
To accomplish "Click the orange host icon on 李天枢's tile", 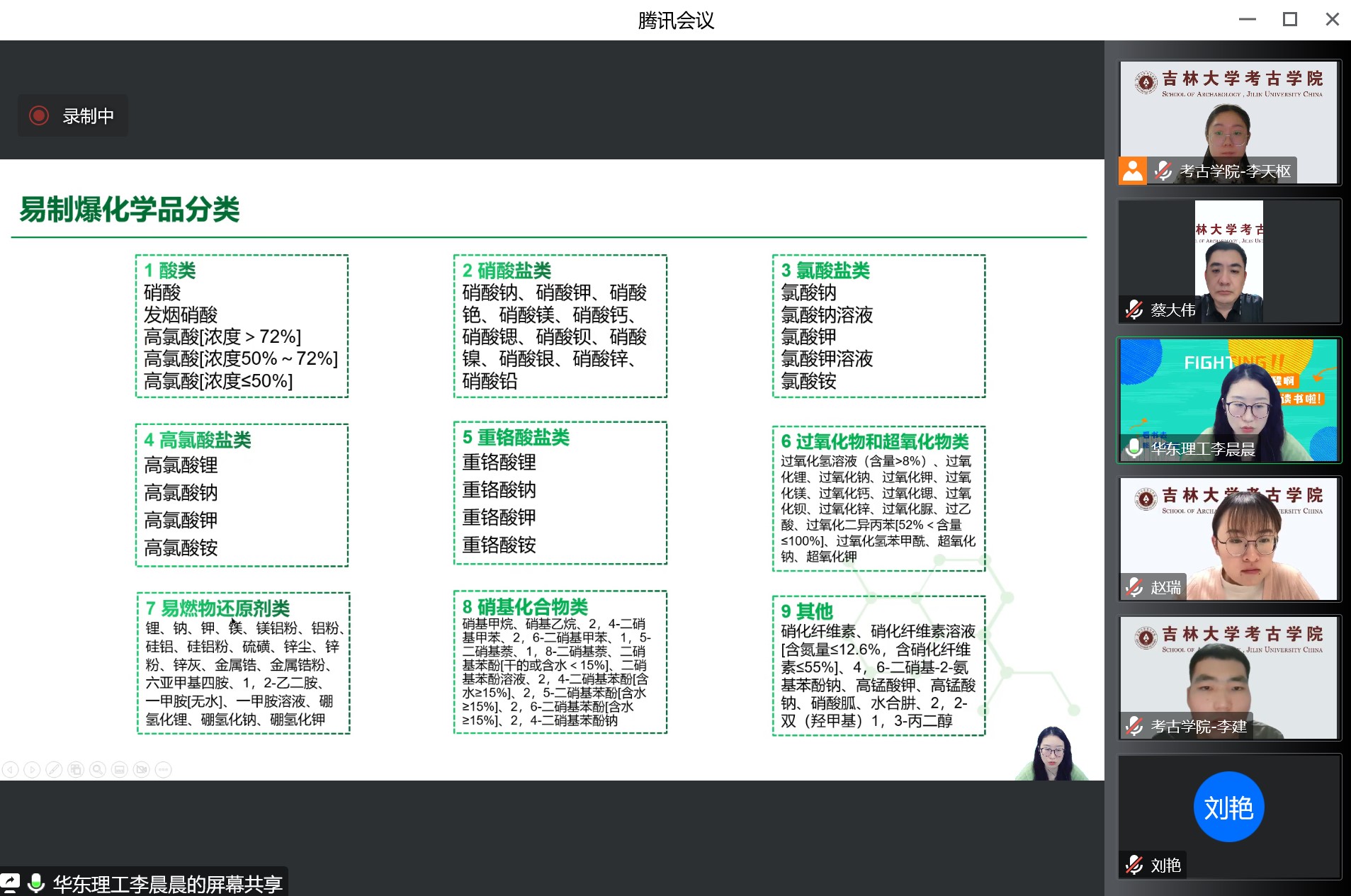I will pos(1132,171).
